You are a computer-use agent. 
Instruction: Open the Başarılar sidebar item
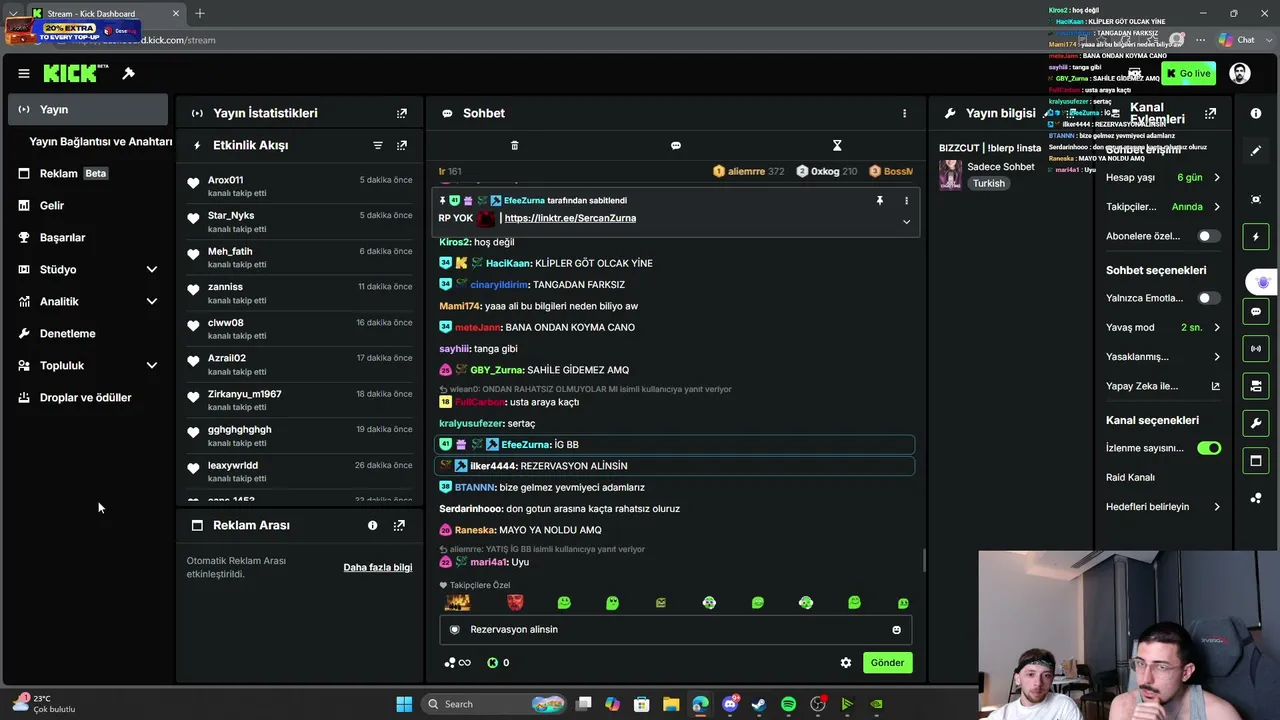[88, 237]
